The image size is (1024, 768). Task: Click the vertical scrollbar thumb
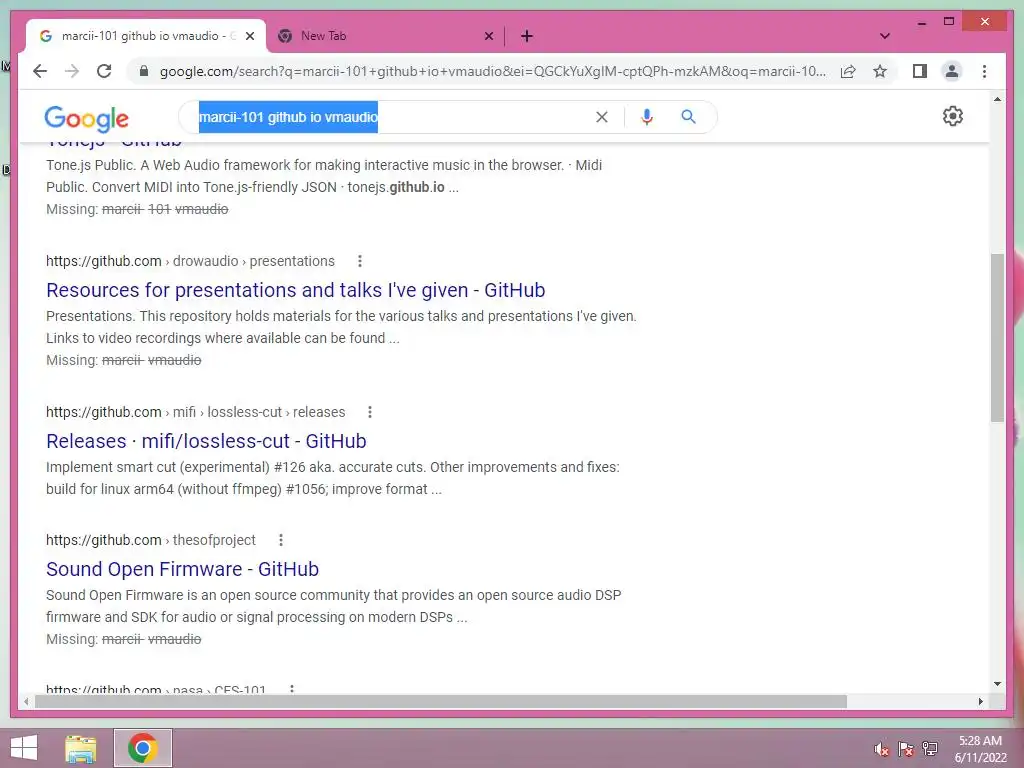click(997, 338)
